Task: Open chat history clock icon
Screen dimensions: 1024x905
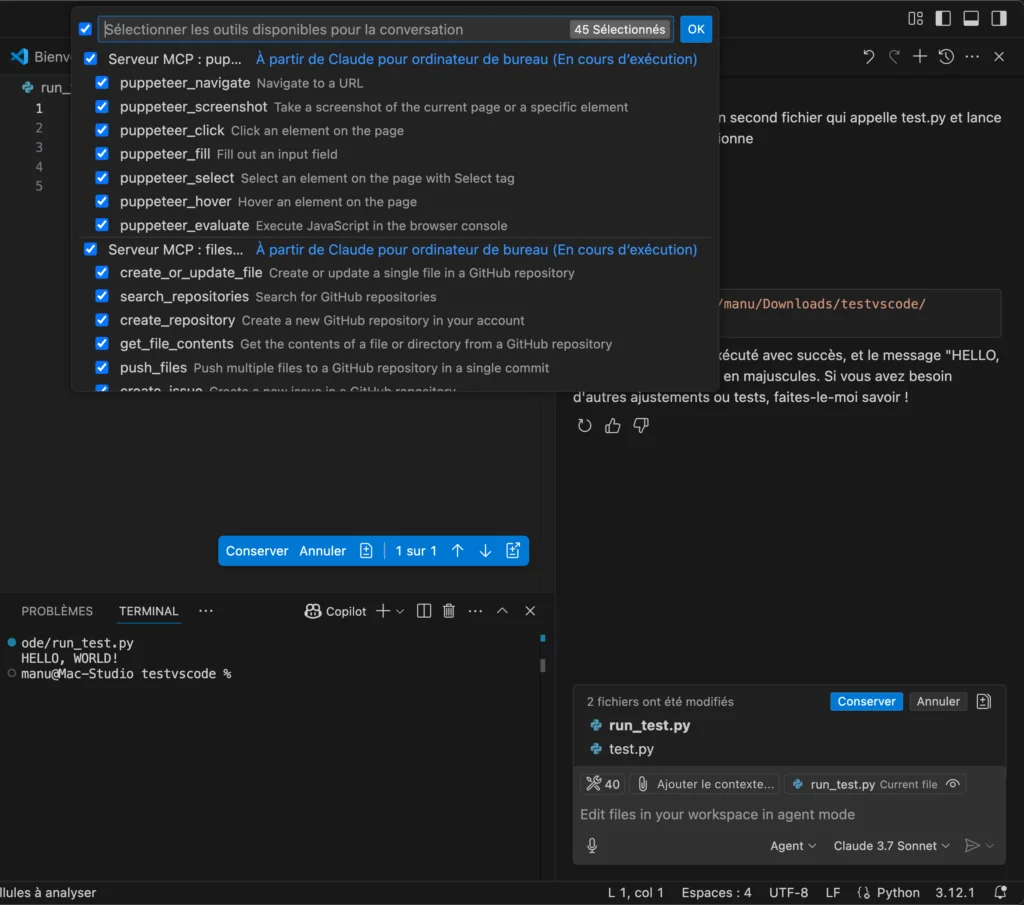Action: 946,57
